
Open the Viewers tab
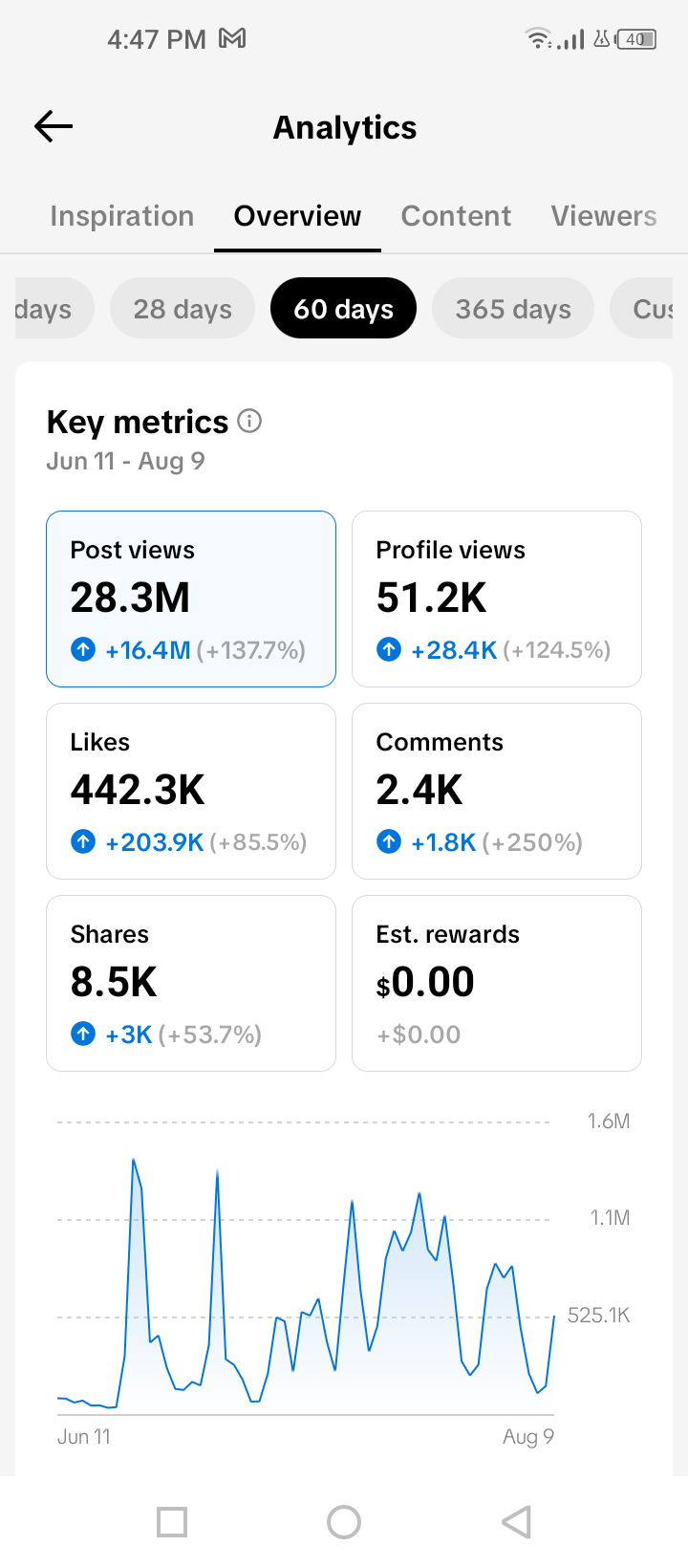point(604,216)
